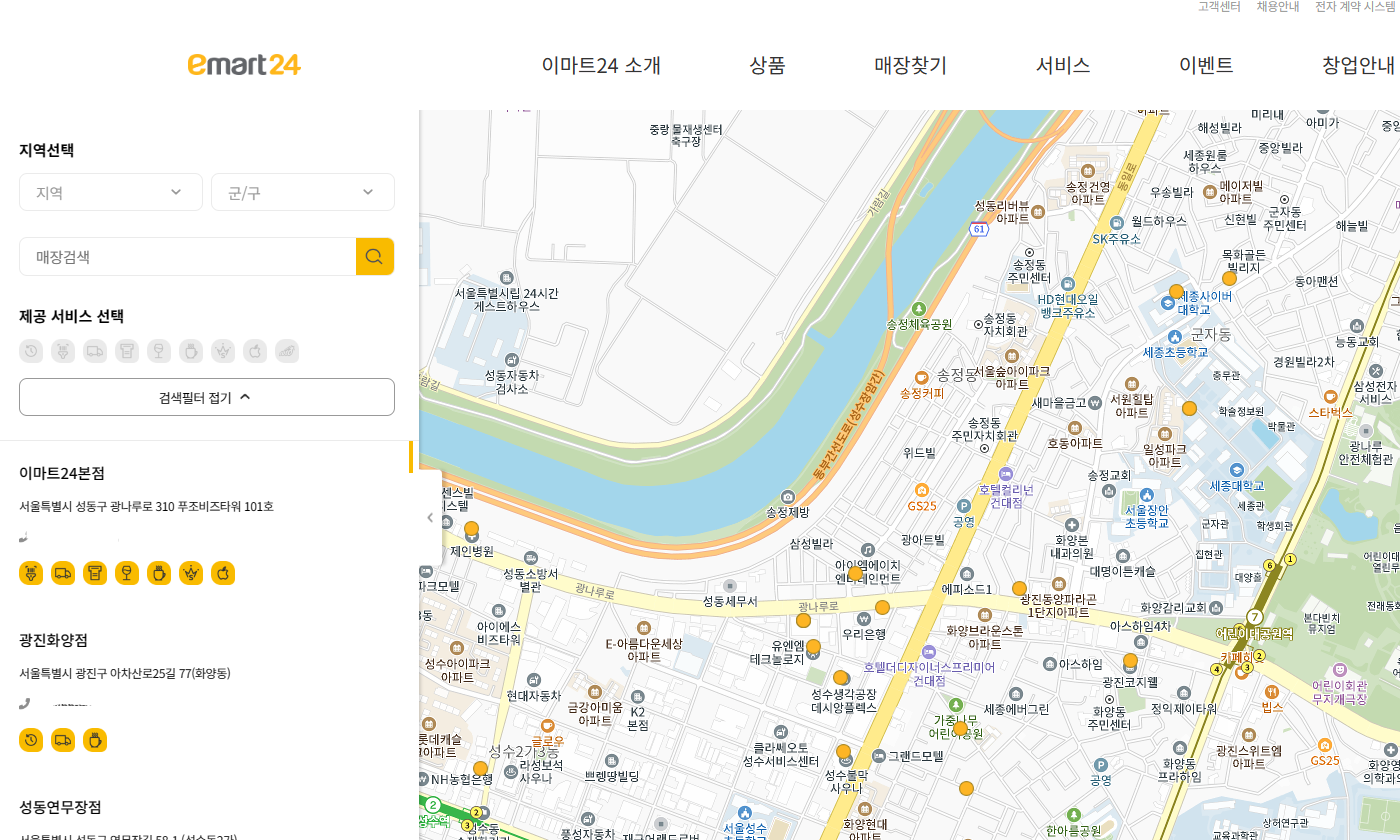Select store 이마트24본점 in list
Screen dimensions: 1400x840
pyautogui.click(x=62, y=473)
